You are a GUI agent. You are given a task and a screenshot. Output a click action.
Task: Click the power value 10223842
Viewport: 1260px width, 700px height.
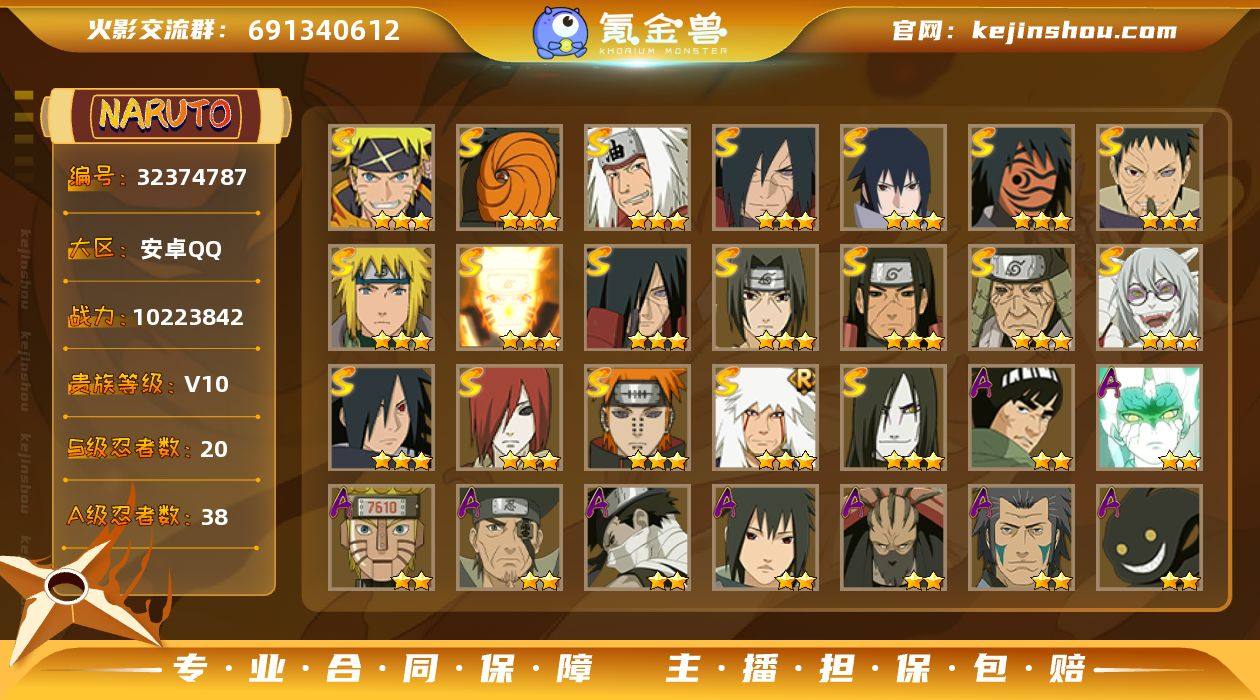[188, 317]
